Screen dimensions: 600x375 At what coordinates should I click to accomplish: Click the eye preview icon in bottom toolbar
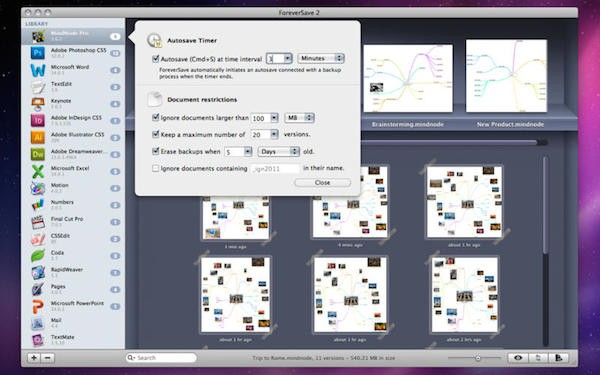pos(518,358)
